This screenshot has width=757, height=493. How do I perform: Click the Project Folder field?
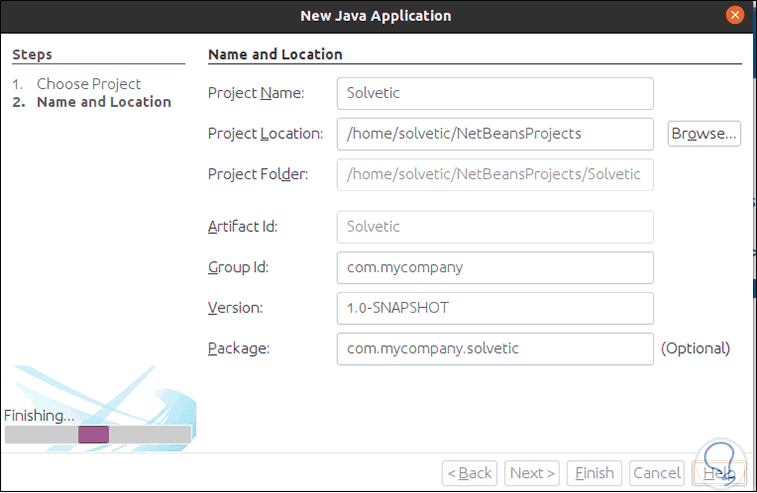pos(495,174)
